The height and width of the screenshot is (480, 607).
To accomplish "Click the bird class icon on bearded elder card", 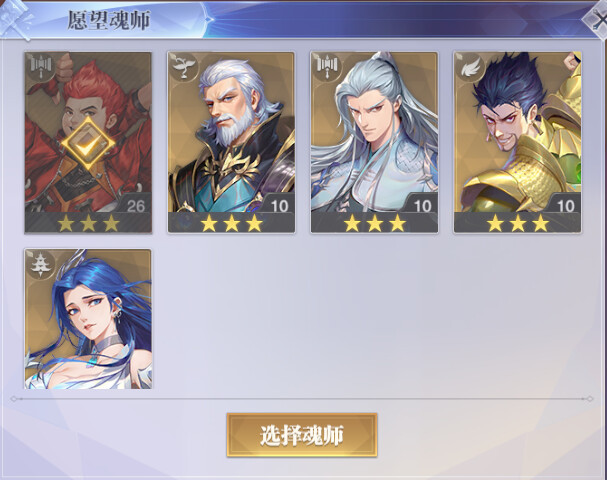I will (184, 67).
